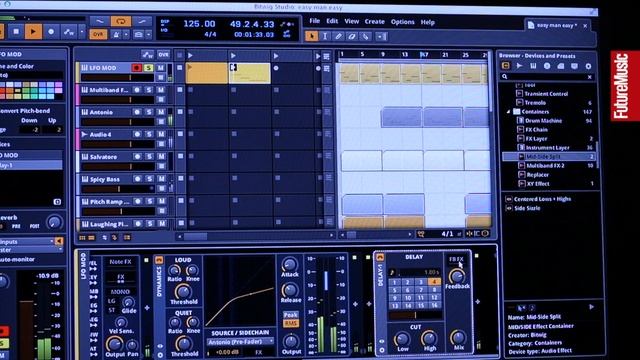
Task: Select delay beat time button 4
Action: (434, 282)
